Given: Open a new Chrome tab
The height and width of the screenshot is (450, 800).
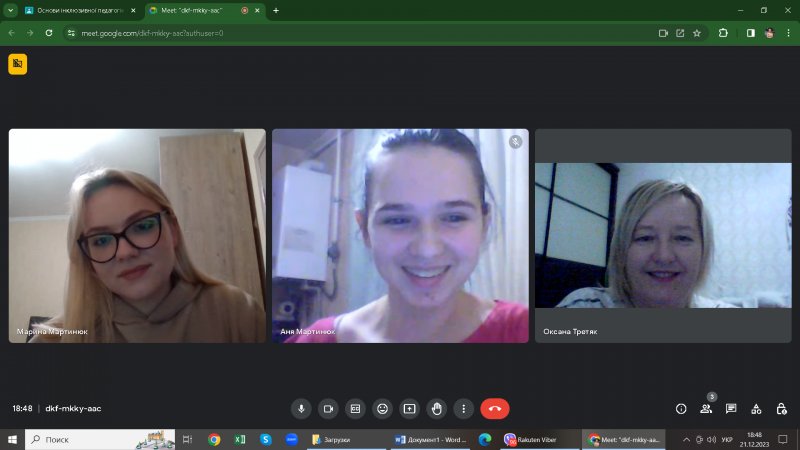Looking at the screenshot, I should (276, 10).
